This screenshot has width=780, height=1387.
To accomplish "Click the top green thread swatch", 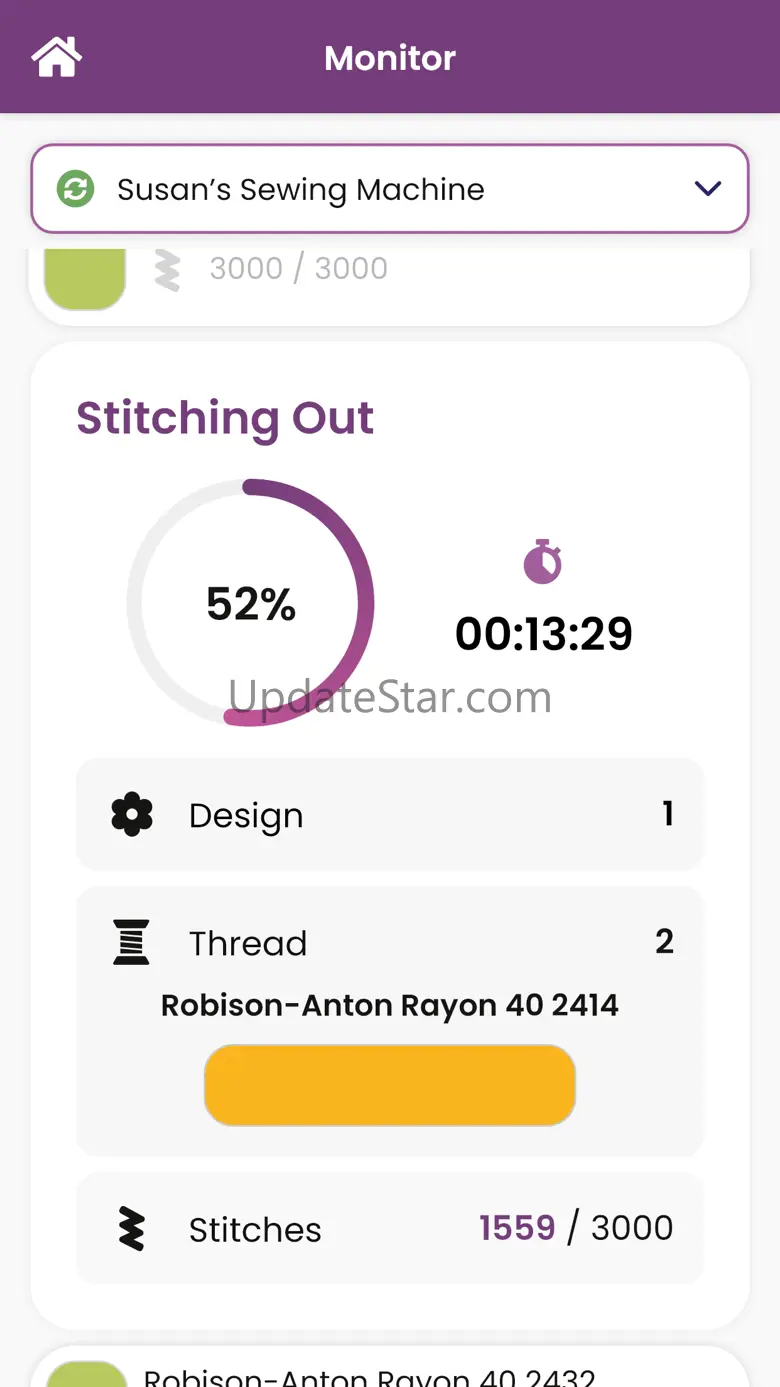I will tap(86, 277).
